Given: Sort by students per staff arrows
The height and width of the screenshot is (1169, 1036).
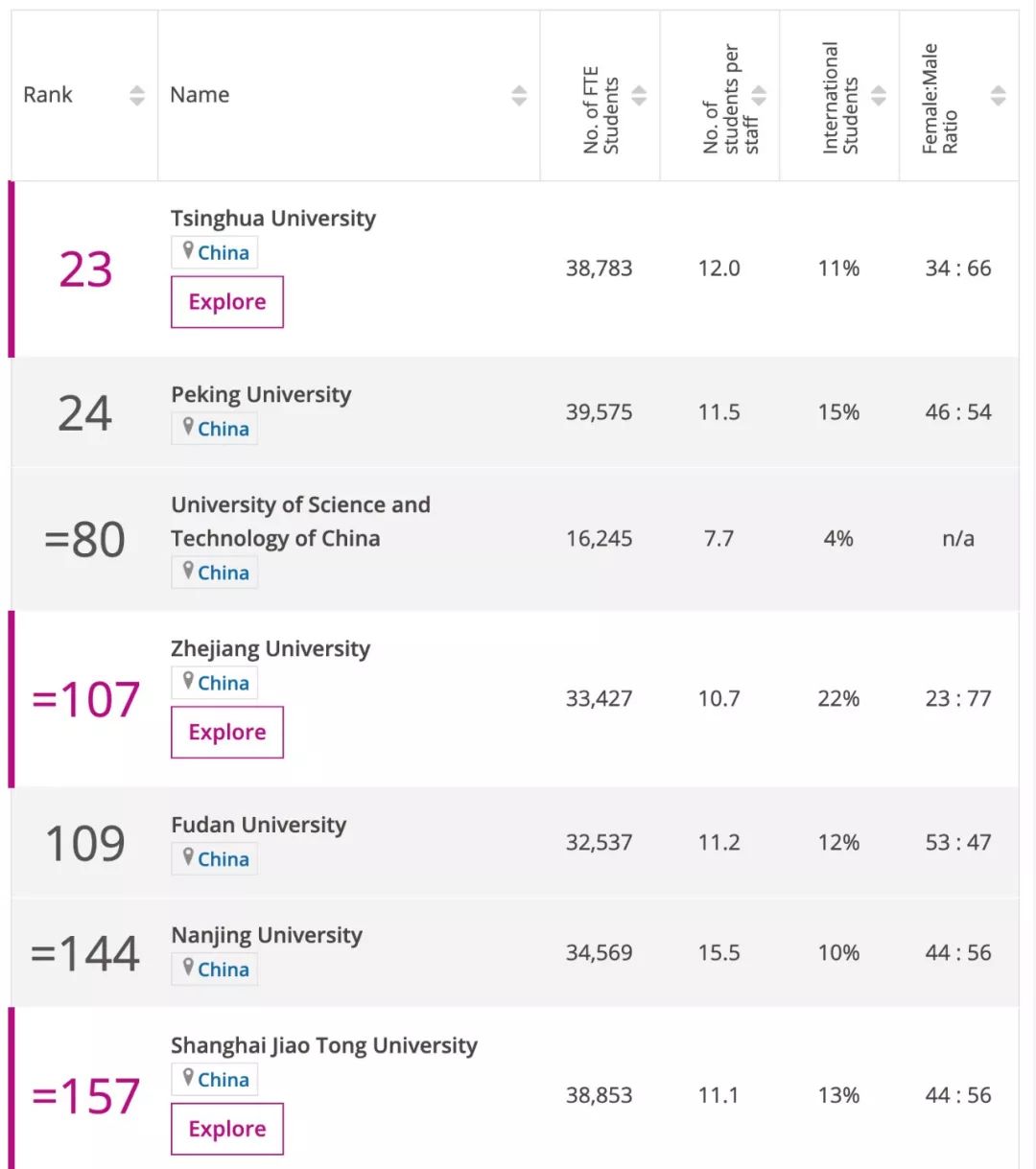Looking at the screenshot, I should pos(759,95).
